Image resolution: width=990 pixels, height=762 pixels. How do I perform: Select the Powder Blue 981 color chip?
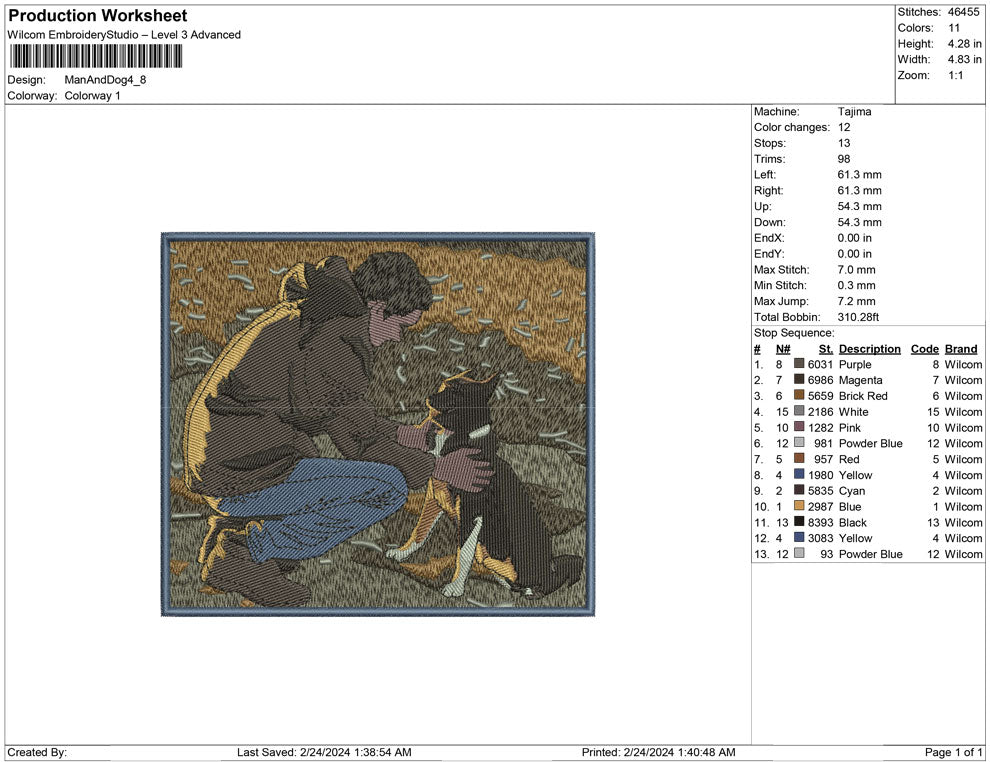coord(796,443)
